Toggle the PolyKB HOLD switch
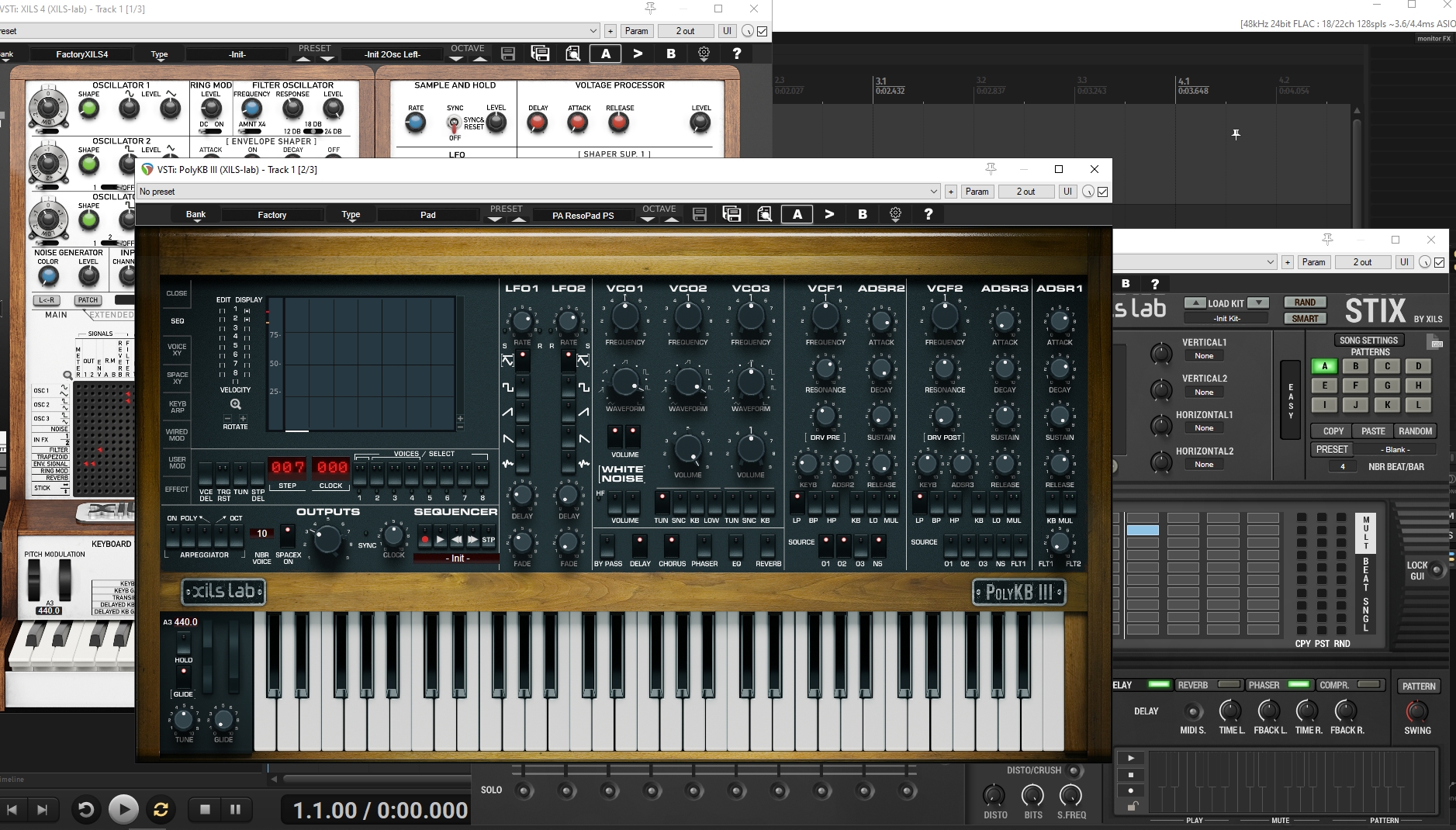The image size is (1456, 830). point(184,643)
